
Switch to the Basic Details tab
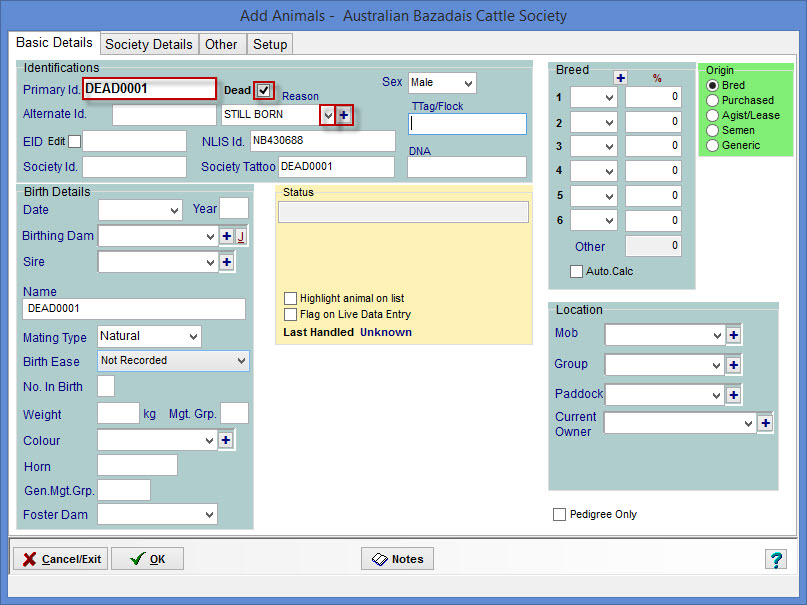tap(54, 43)
